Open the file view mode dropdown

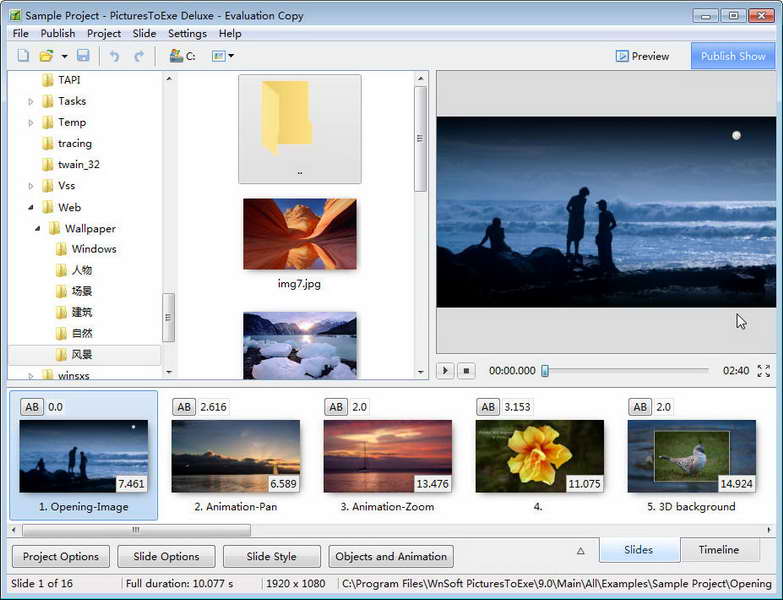pos(223,56)
